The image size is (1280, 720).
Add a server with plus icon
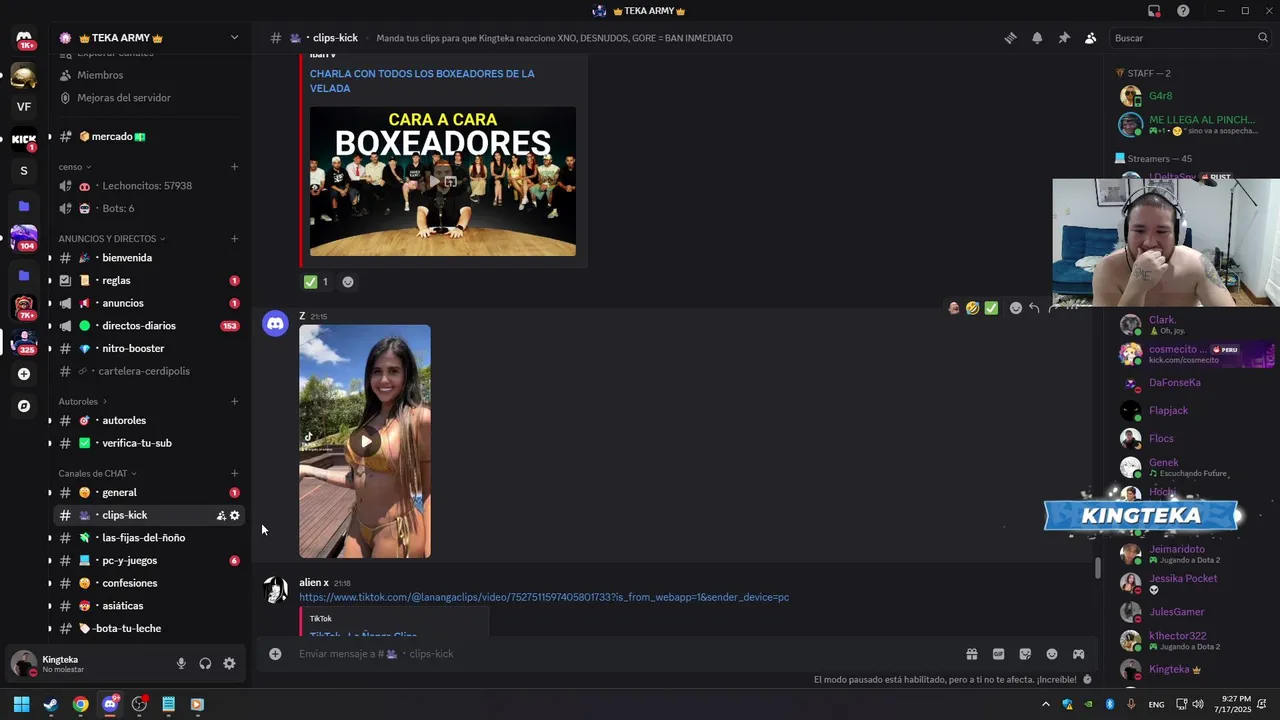24,374
